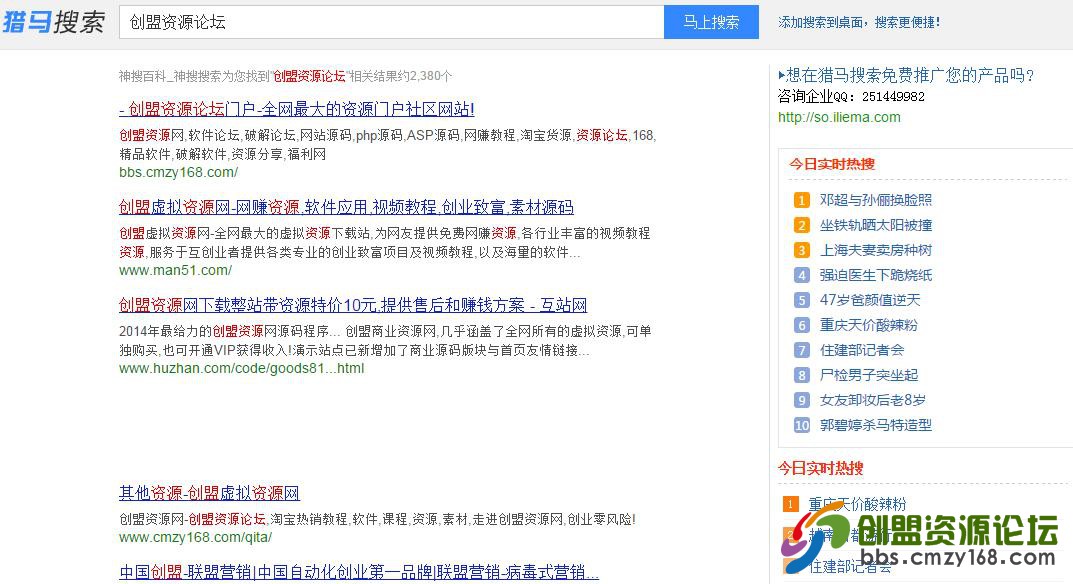
Task: Click the 马上搜索 button
Action: (711, 22)
